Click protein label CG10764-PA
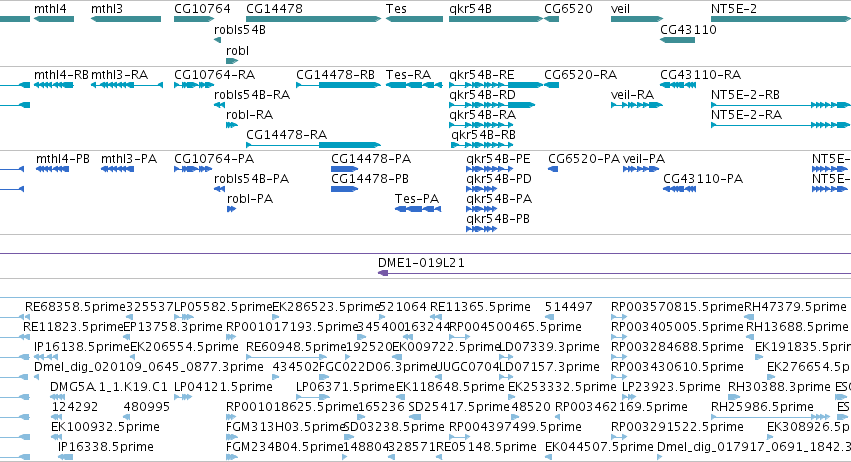Screen dimensions: 851x462 214,159
